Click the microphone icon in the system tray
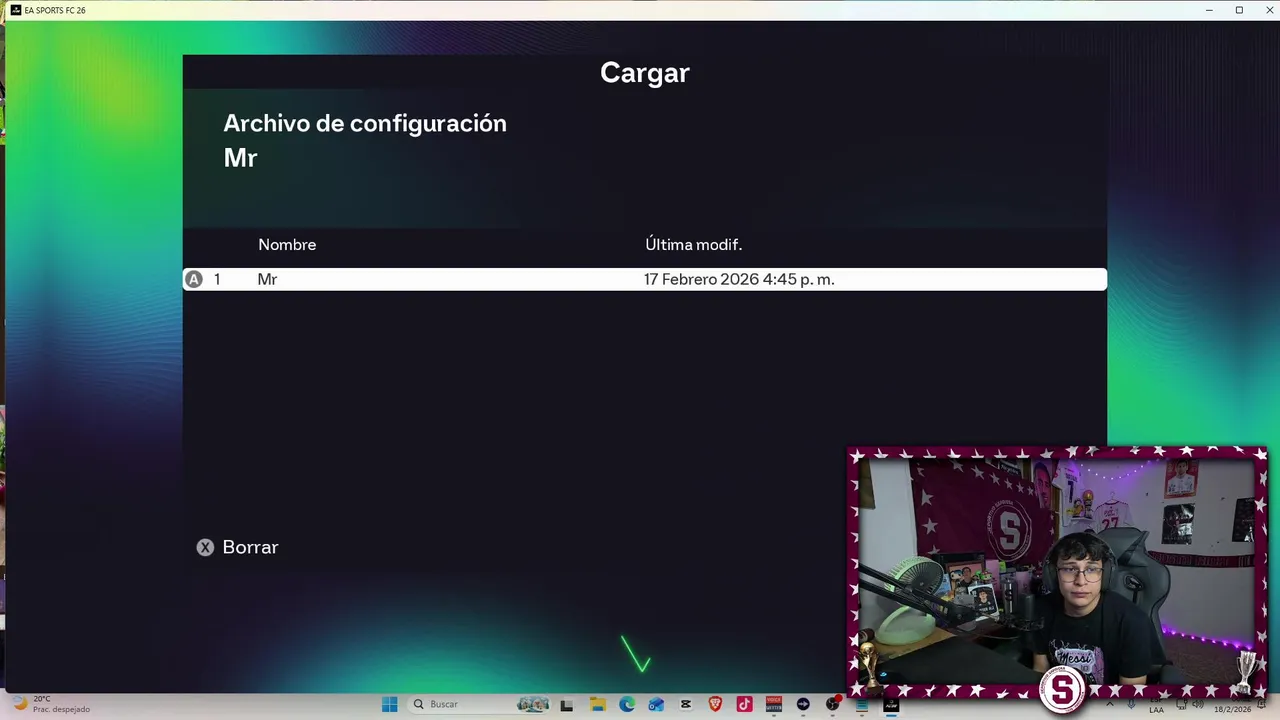1280x720 pixels. coord(1131,704)
